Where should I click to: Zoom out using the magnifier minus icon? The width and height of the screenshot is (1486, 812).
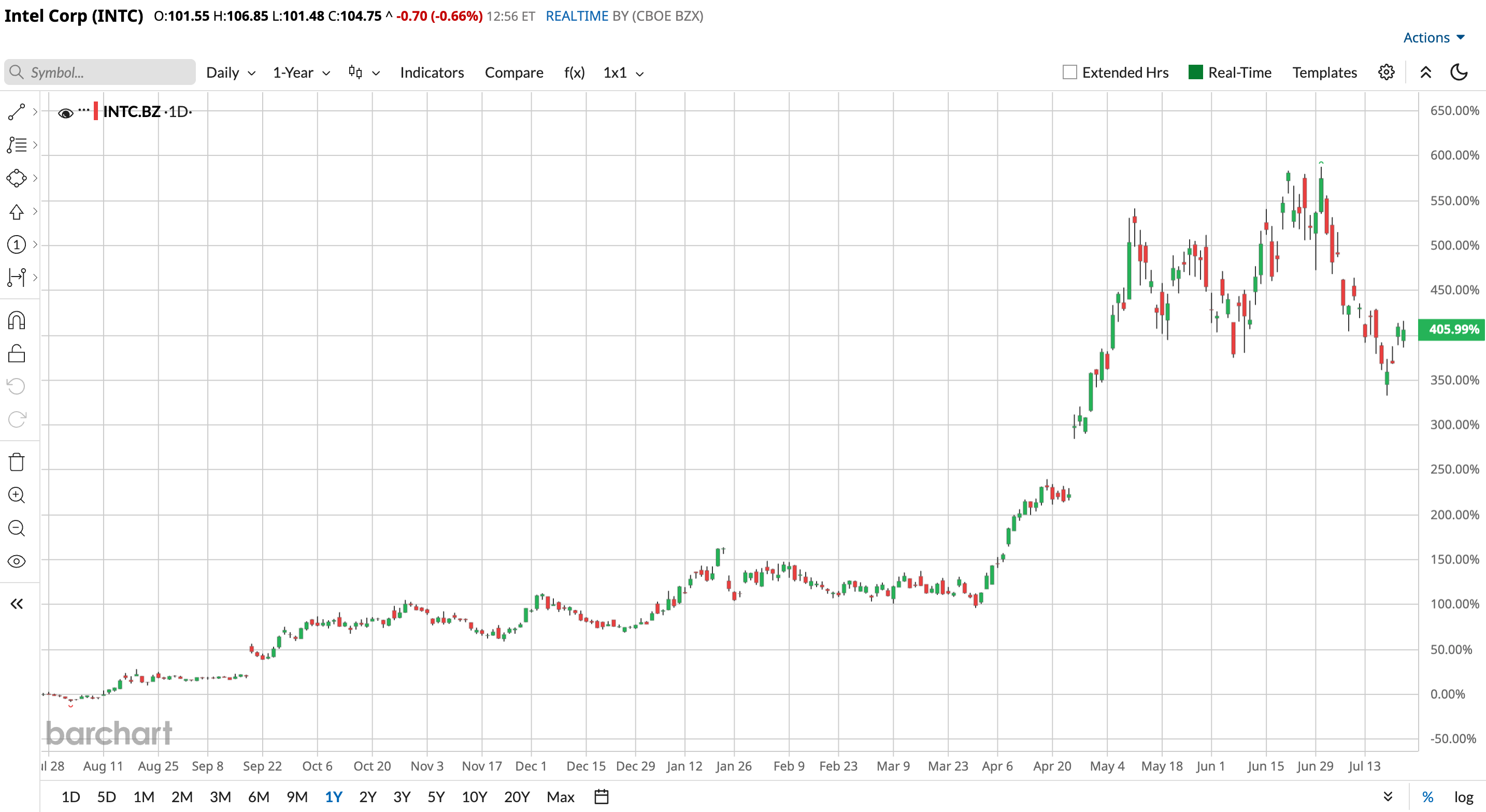click(17, 528)
